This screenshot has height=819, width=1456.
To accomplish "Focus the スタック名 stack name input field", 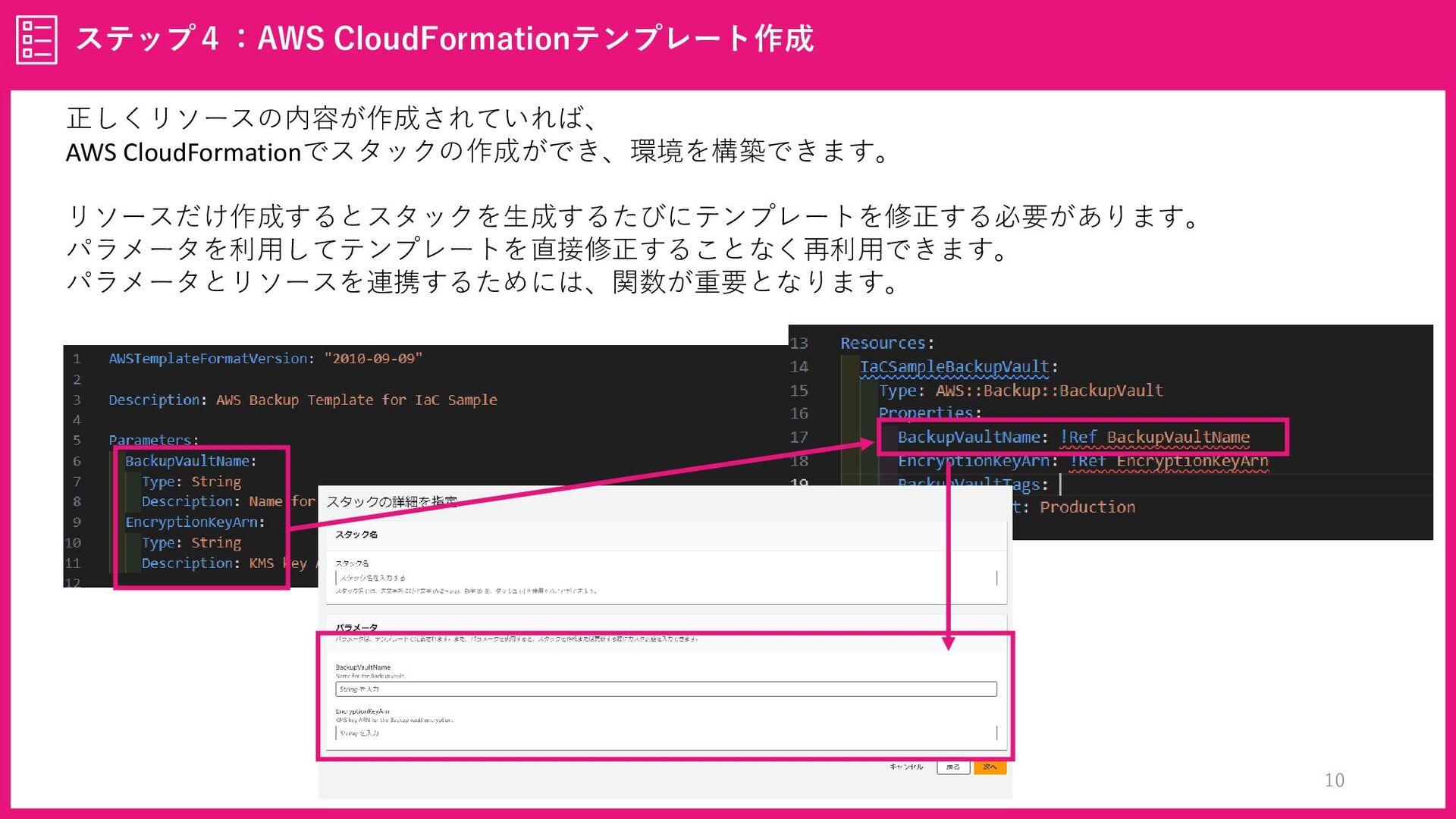I will 667,578.
